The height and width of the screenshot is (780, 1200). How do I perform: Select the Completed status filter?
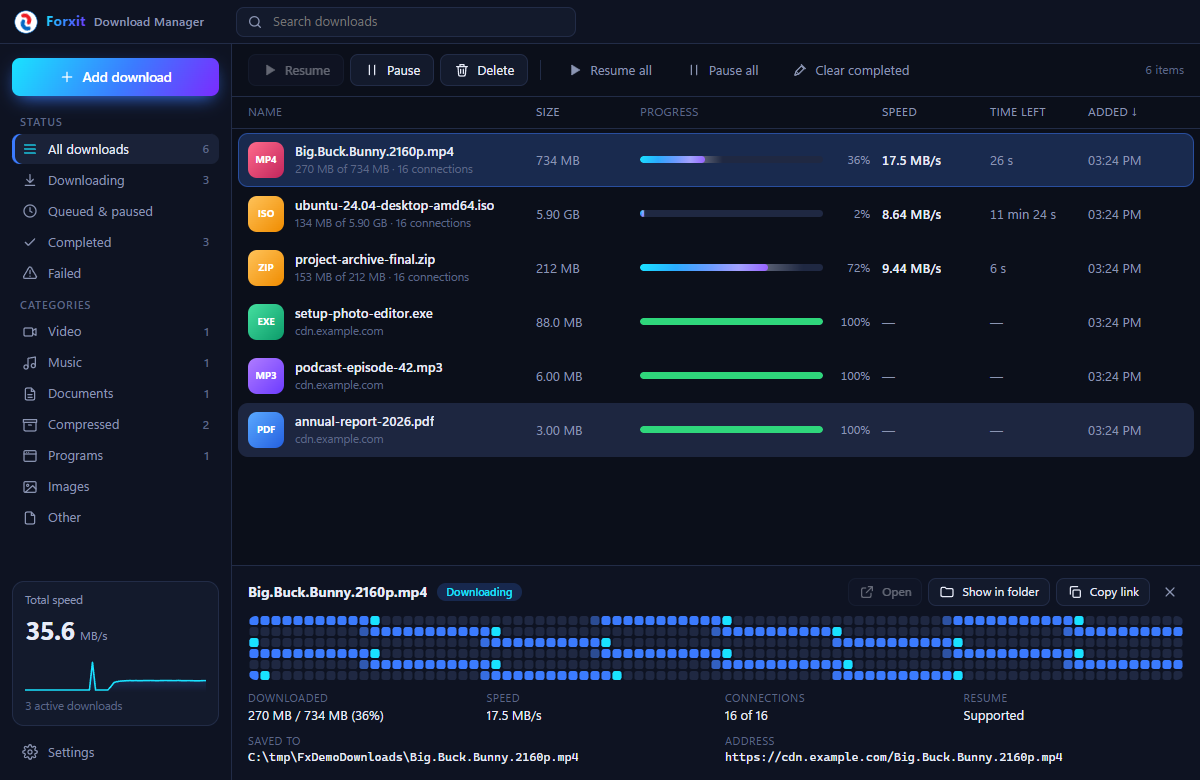pyautogui.click(x=115, y=242)
